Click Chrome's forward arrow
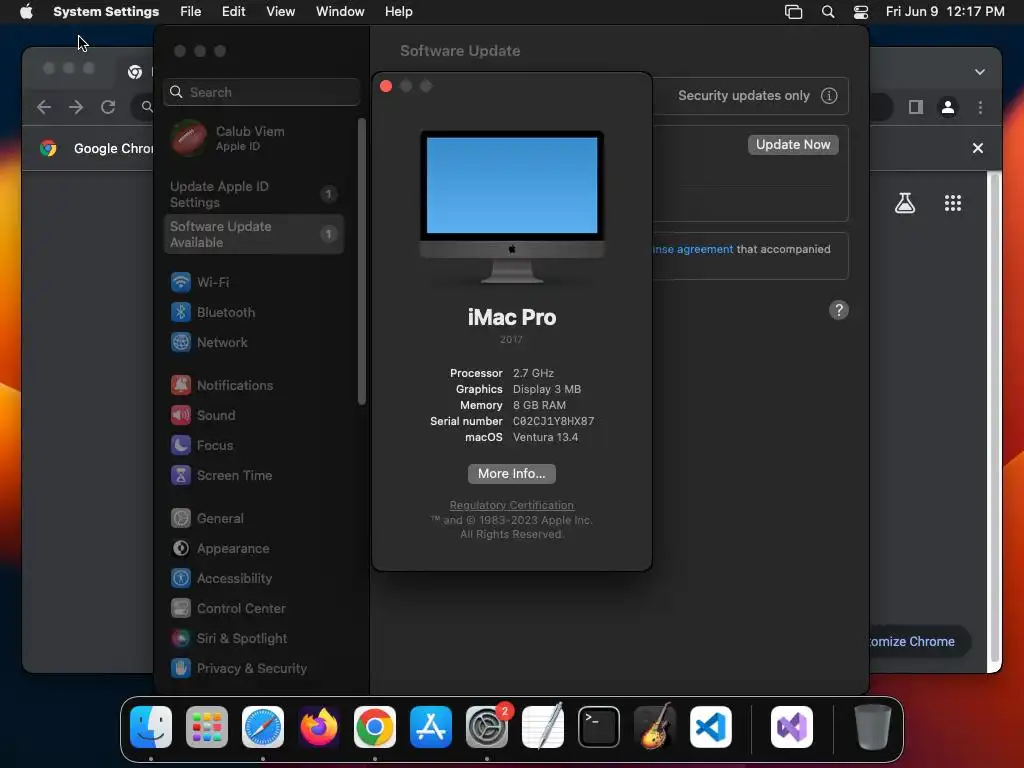The height and width of the screenshot is (768, 1024). pos(76,107)
